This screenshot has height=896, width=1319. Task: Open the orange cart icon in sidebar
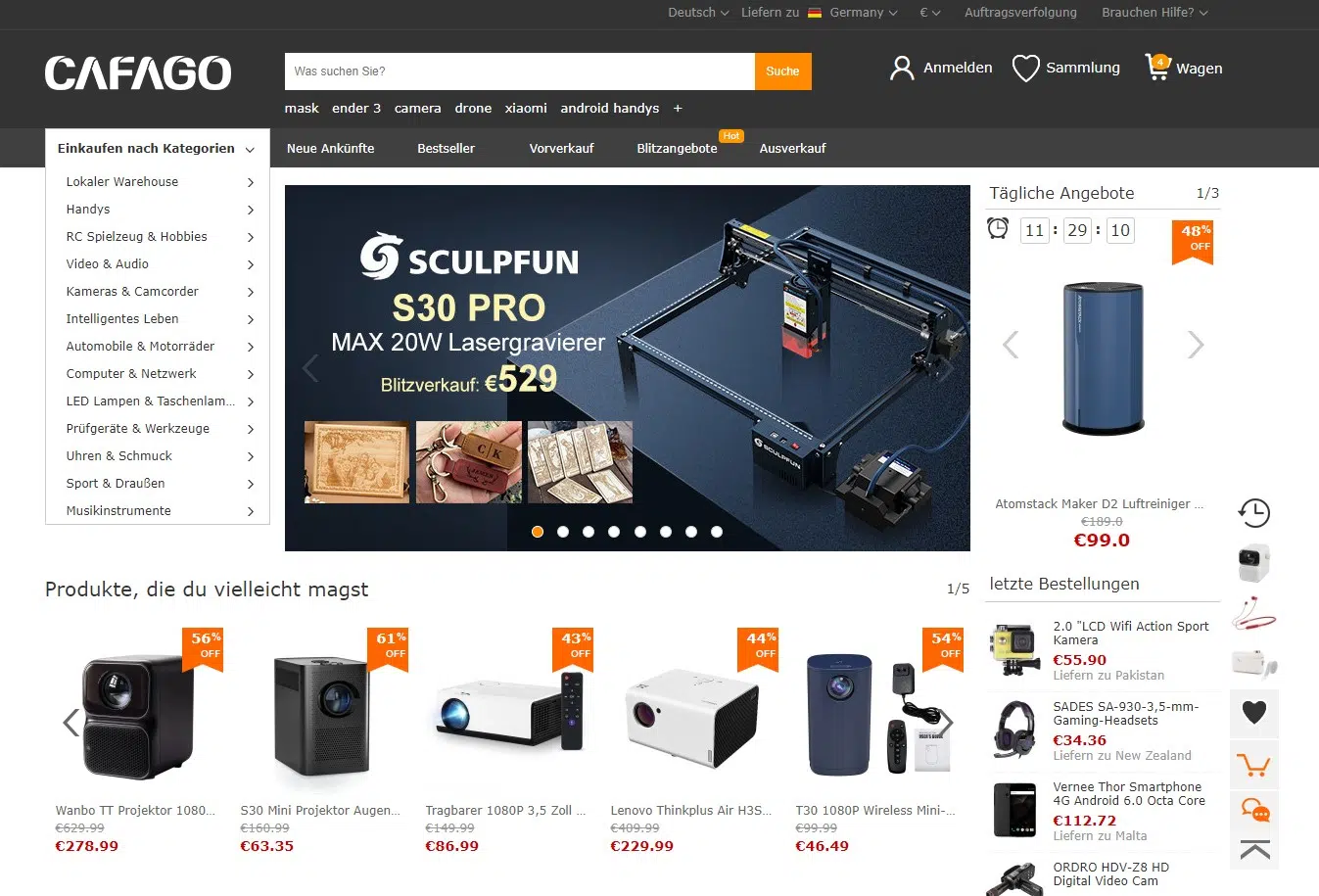coord(1254,765)
